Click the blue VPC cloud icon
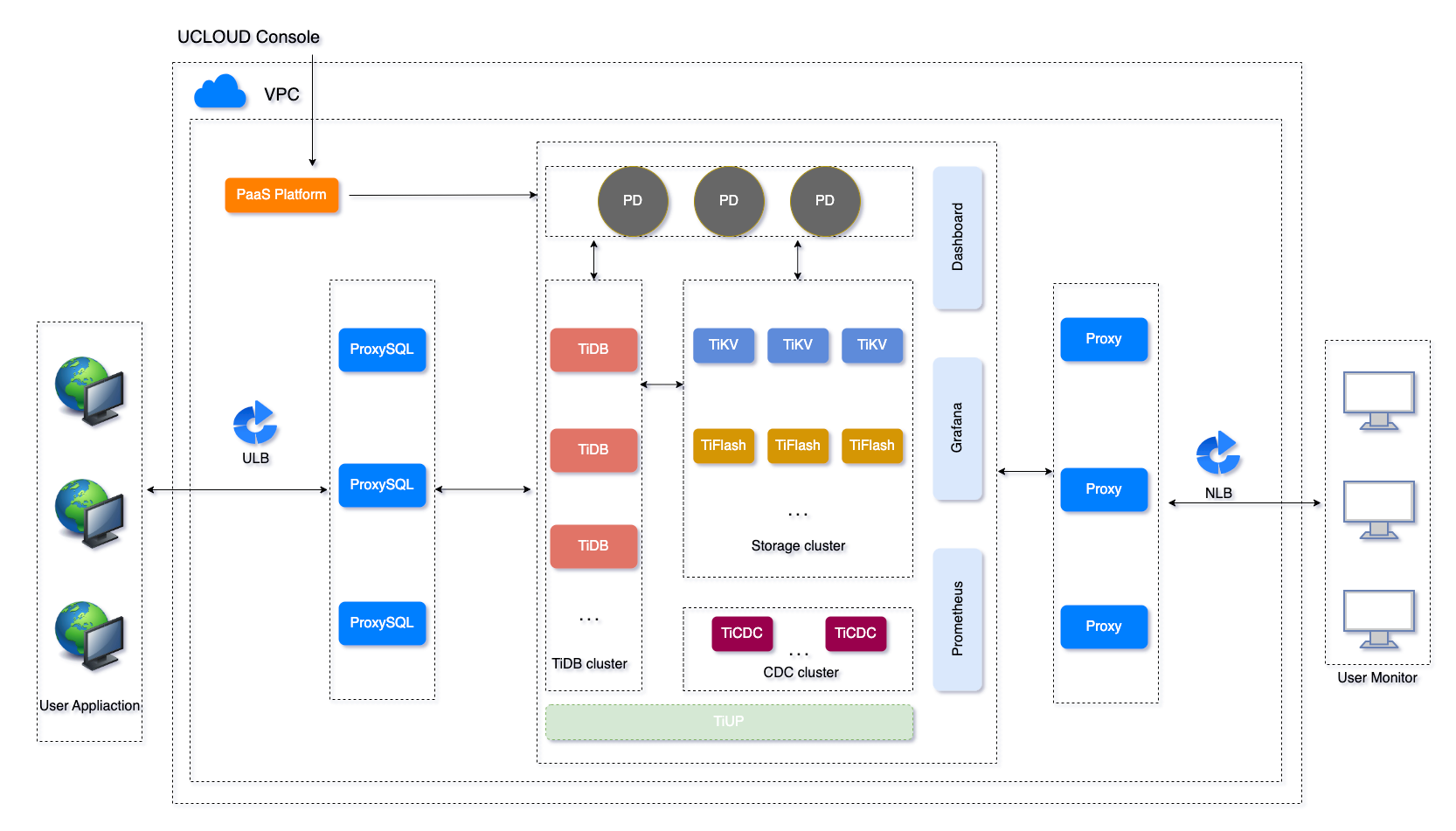Viewport: 1456px width, 831px height. [x=219, y=92]
